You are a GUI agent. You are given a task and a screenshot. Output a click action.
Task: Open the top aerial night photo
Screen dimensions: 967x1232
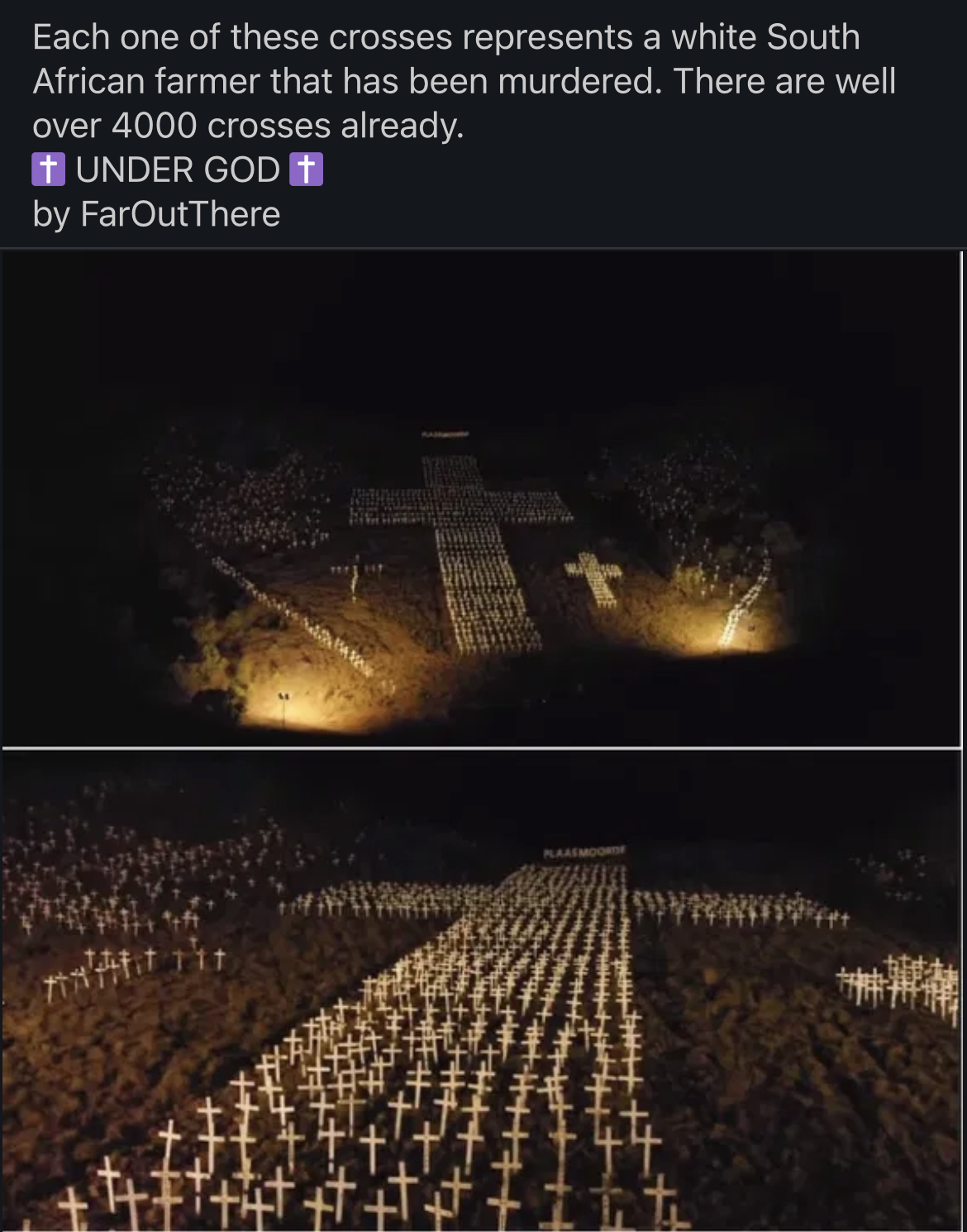pos(481,499)
